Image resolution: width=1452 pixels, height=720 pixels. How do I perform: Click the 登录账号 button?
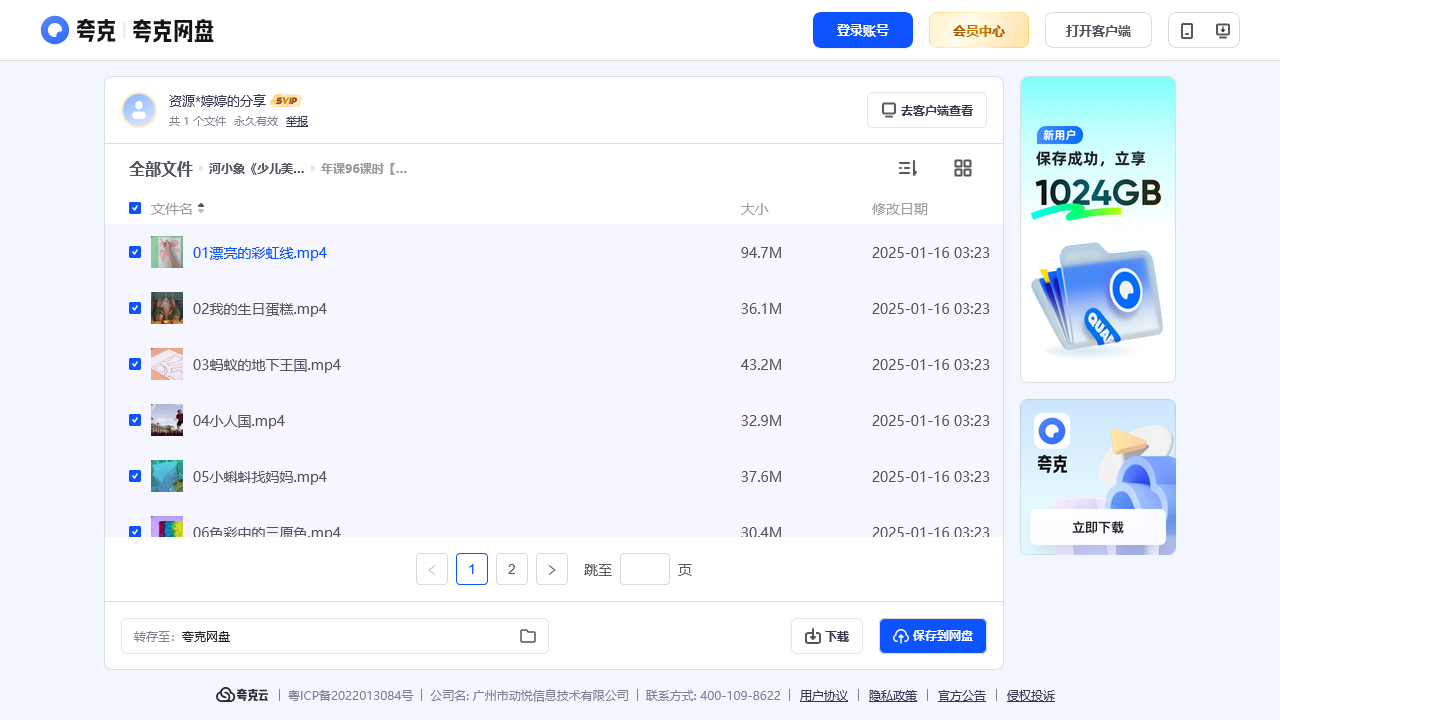pyautogui.click(x=863, y=30)
